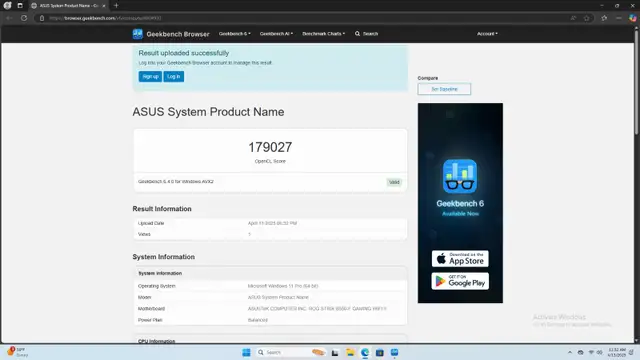Open the Account dropdown menu

(x=487, y=34)
